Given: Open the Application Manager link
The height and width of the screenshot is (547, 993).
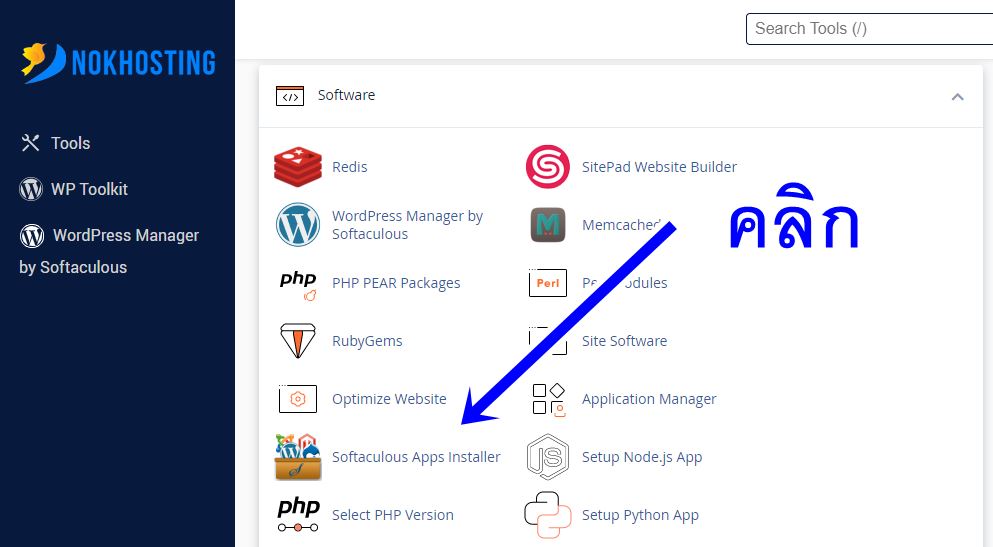Looking at the screenshot, I should point(649,399).
